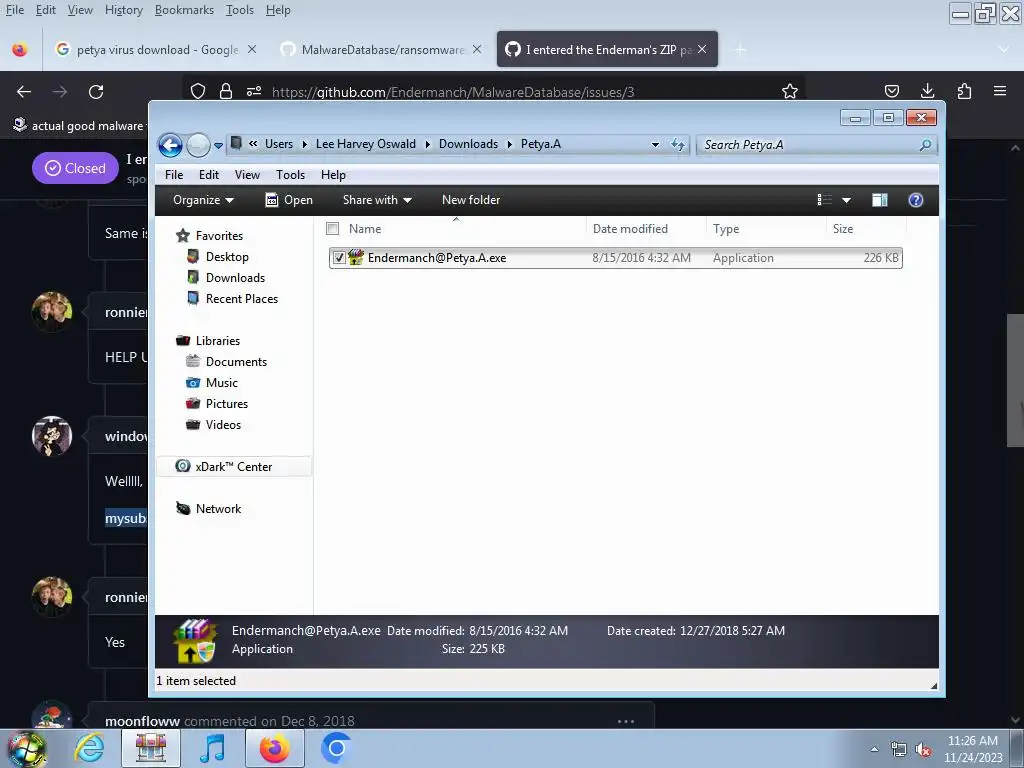Click Explorer's Forward navigation button

click(198, 145)
